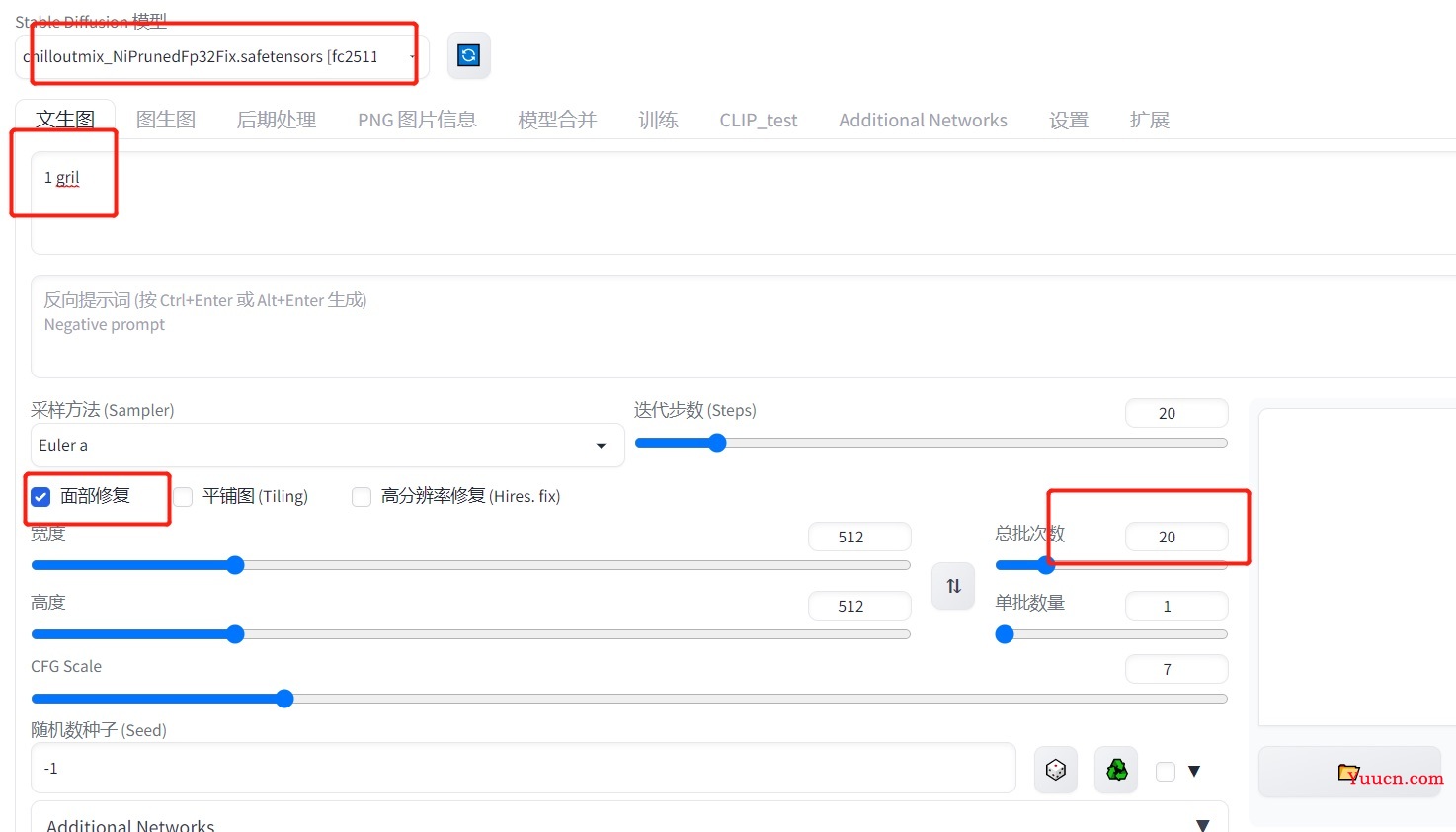Open the Additional Networks tab

(x=923, y=120)
